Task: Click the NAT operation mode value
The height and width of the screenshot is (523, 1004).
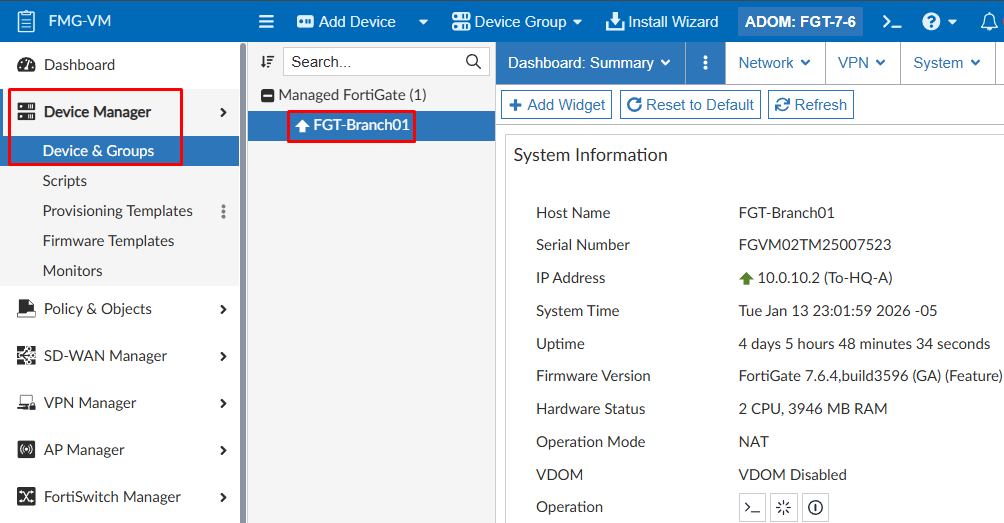Action: coord(753,442)
